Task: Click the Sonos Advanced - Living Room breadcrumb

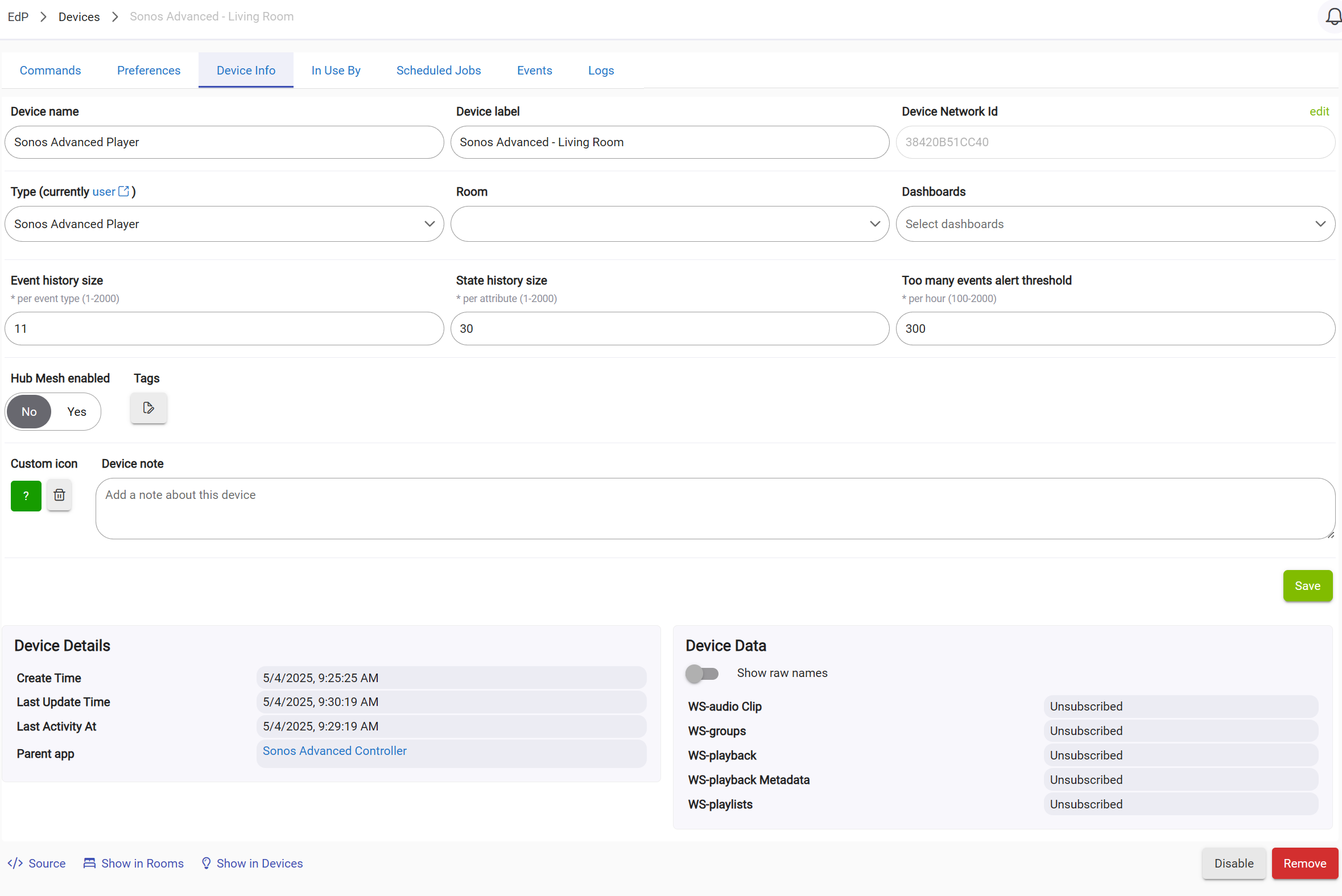Action: (212, 16)
